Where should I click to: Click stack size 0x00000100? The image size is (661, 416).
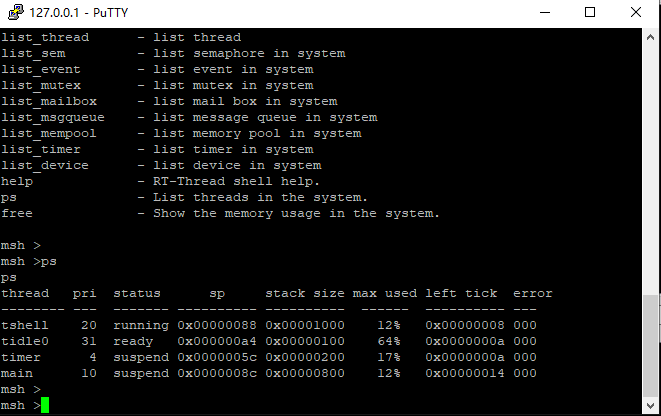305,341
